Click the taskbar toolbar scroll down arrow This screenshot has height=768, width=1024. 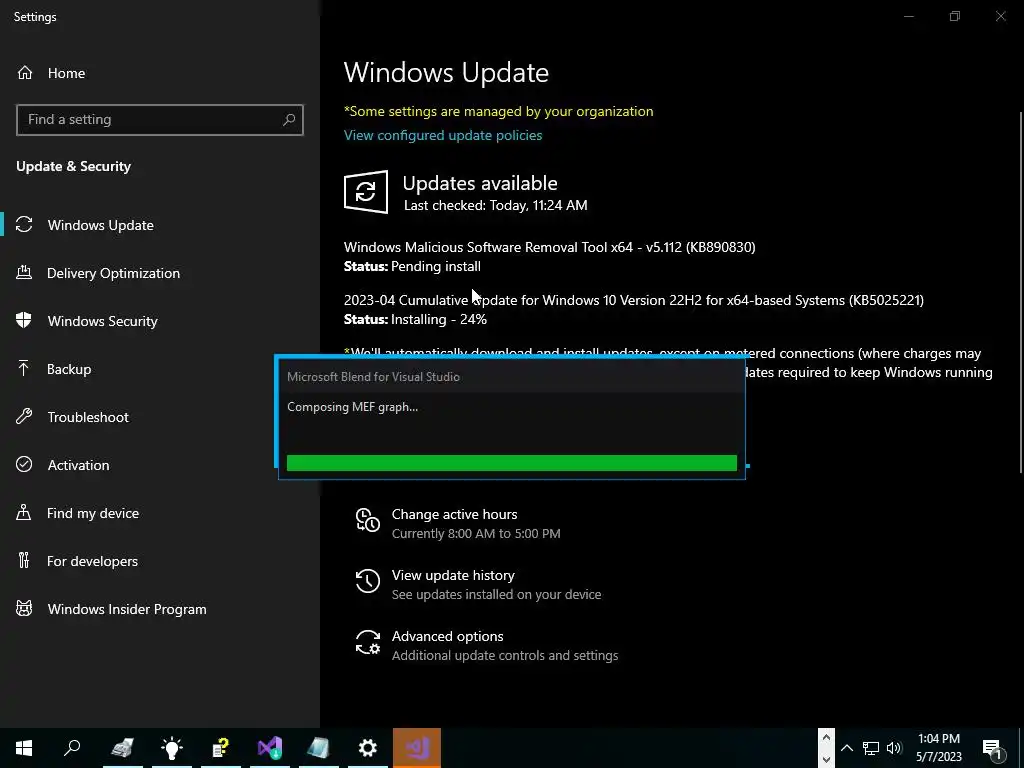(826, 758)
